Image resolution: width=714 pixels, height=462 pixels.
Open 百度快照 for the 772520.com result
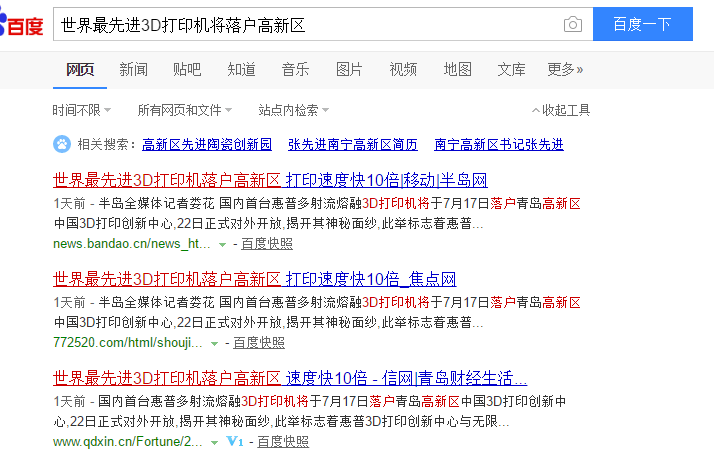pos(259,342)
